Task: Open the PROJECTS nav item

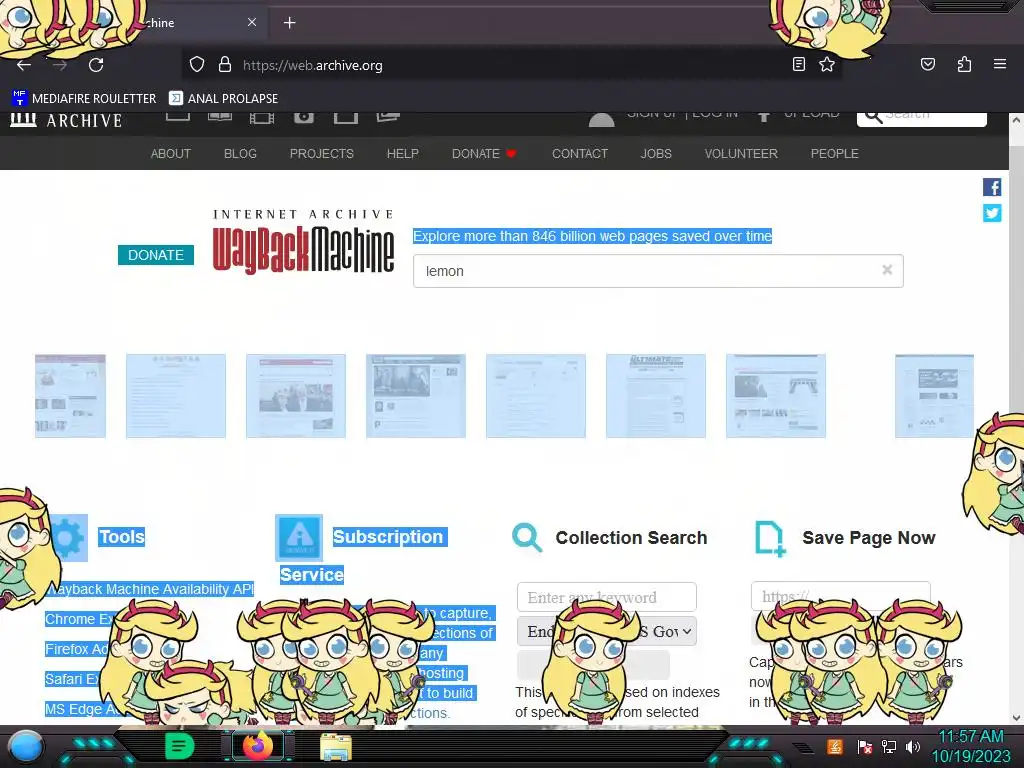Action: coord(321,153)
